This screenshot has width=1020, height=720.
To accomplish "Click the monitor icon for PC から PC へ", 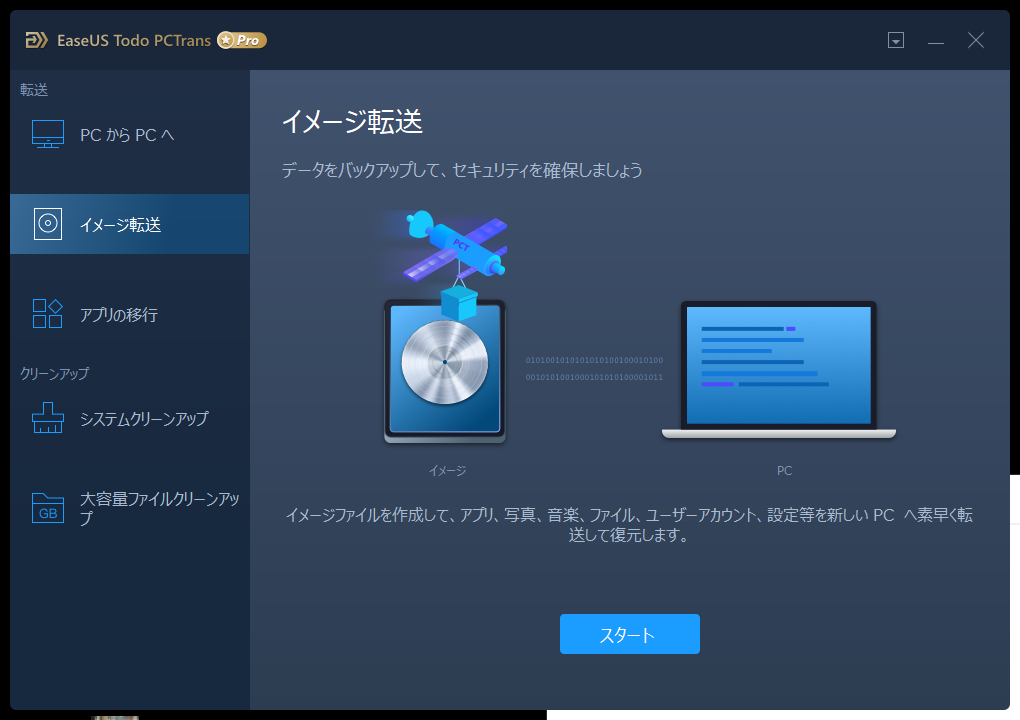I will click(x=48, y=134).
